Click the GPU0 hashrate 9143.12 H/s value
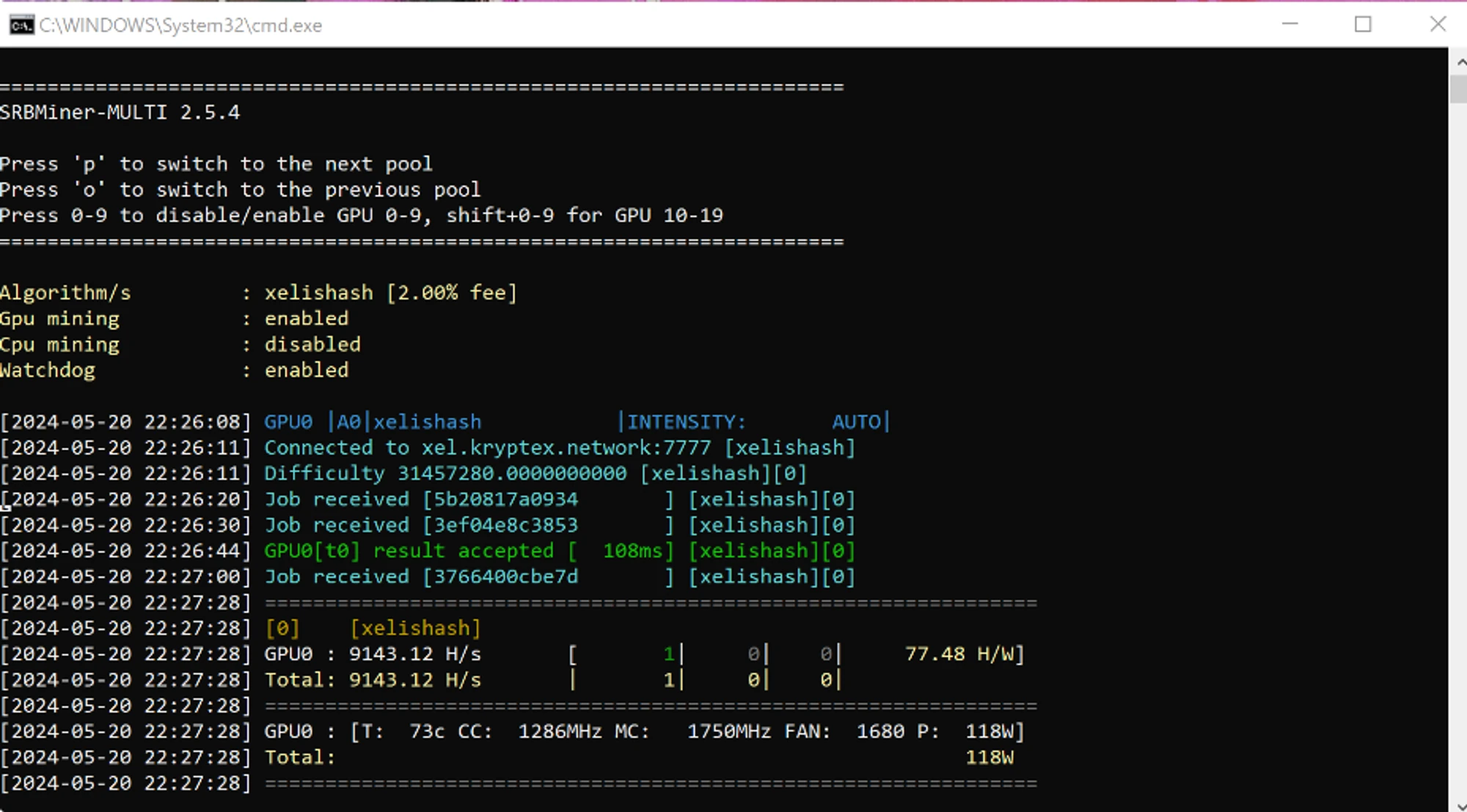 pyautogui.click(x=414, y=654)
